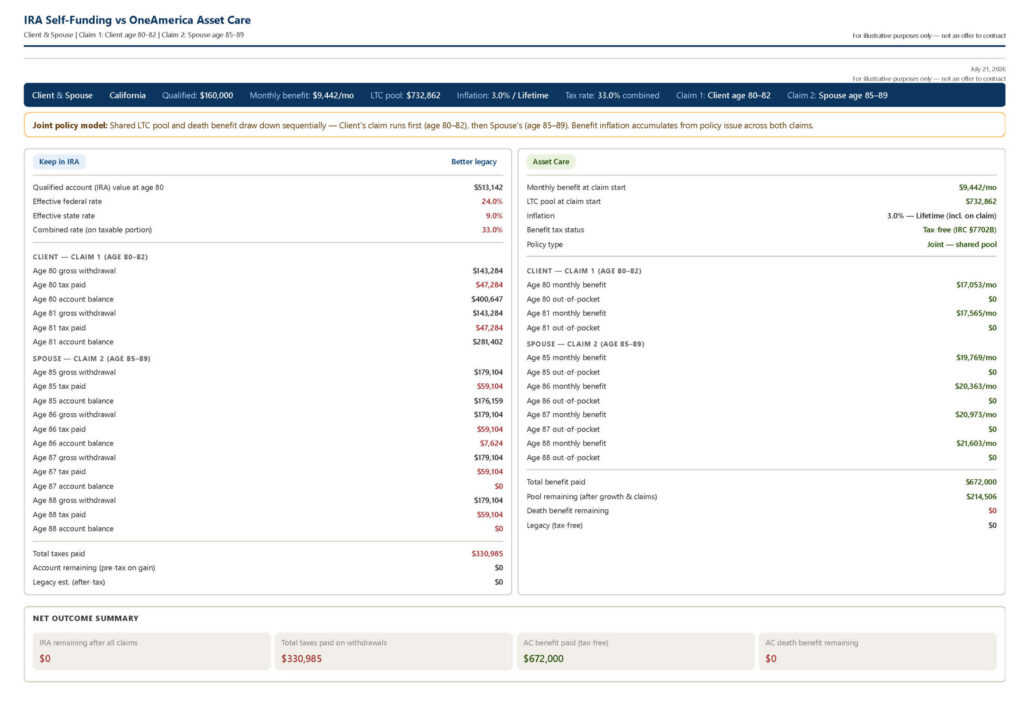1024x701 pixels.
Task: Click the 'Effective federal rate' 24.0% value
Action: (x=492, y=202)
